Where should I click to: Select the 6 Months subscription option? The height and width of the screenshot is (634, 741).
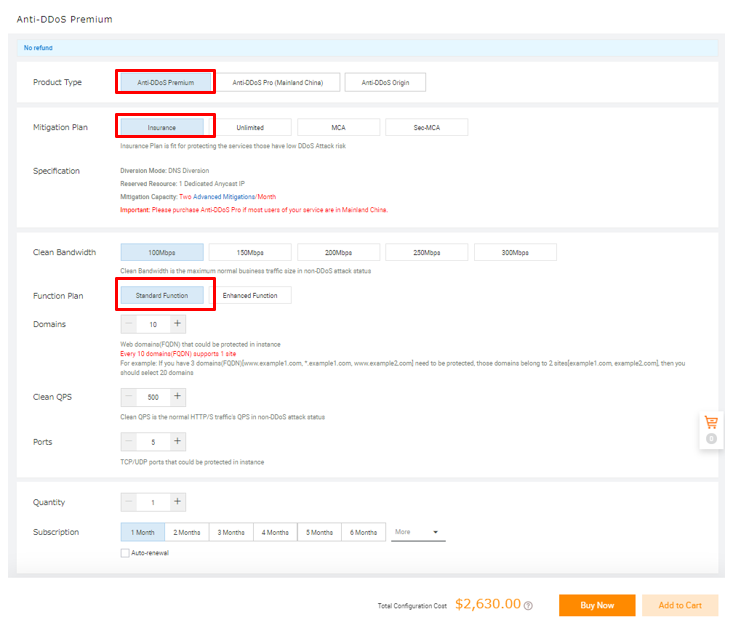[x=364, y=532]
